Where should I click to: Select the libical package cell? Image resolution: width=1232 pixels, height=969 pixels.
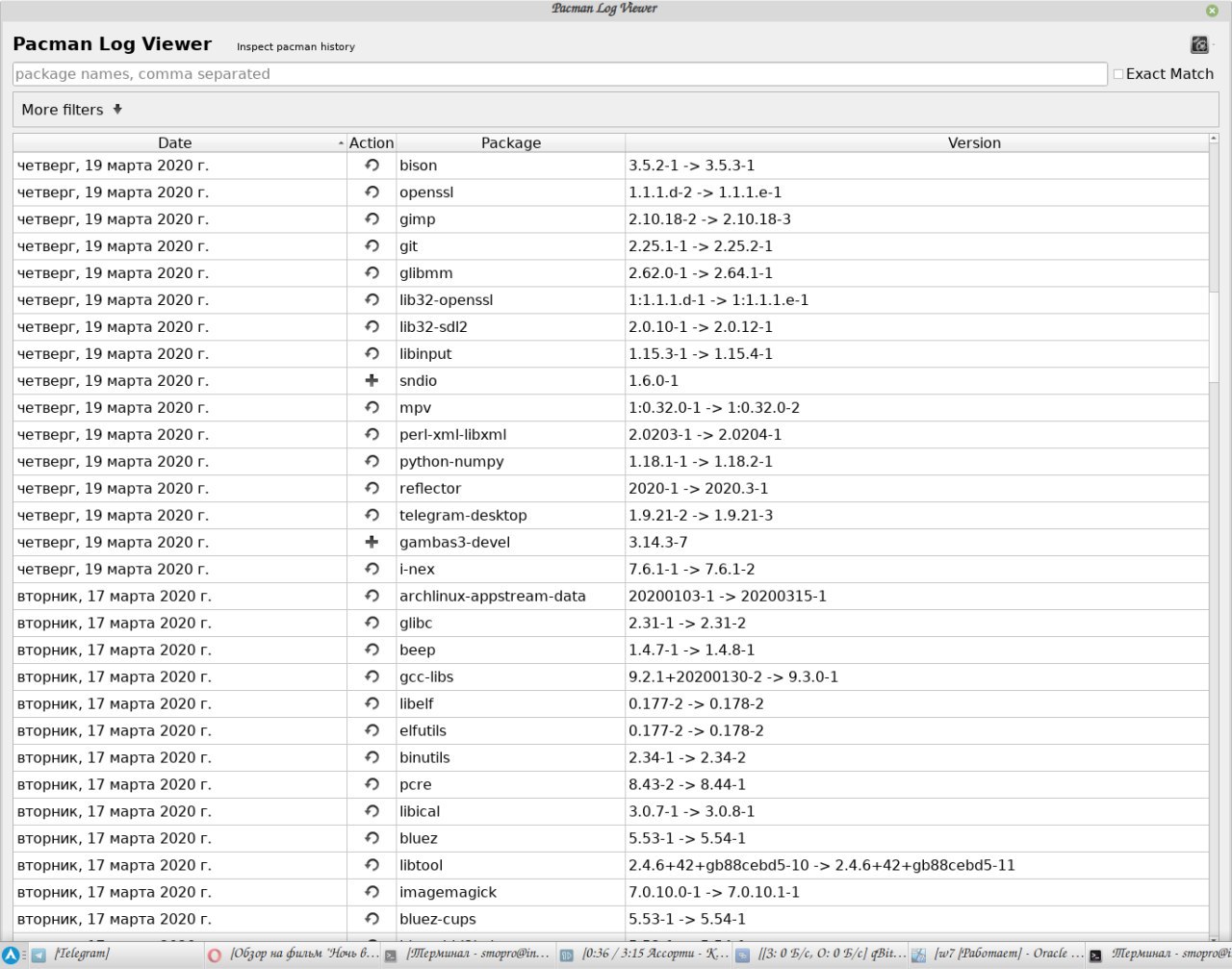tap(510, 812)
